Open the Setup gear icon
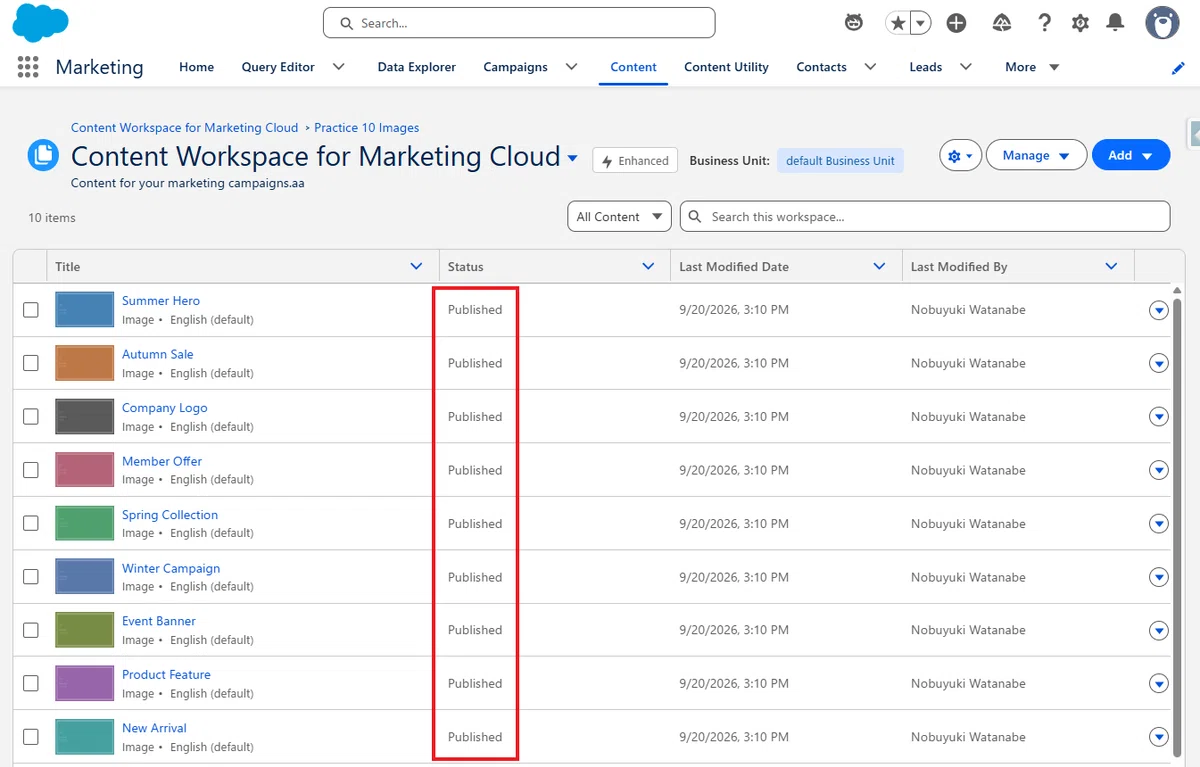 1080,23
